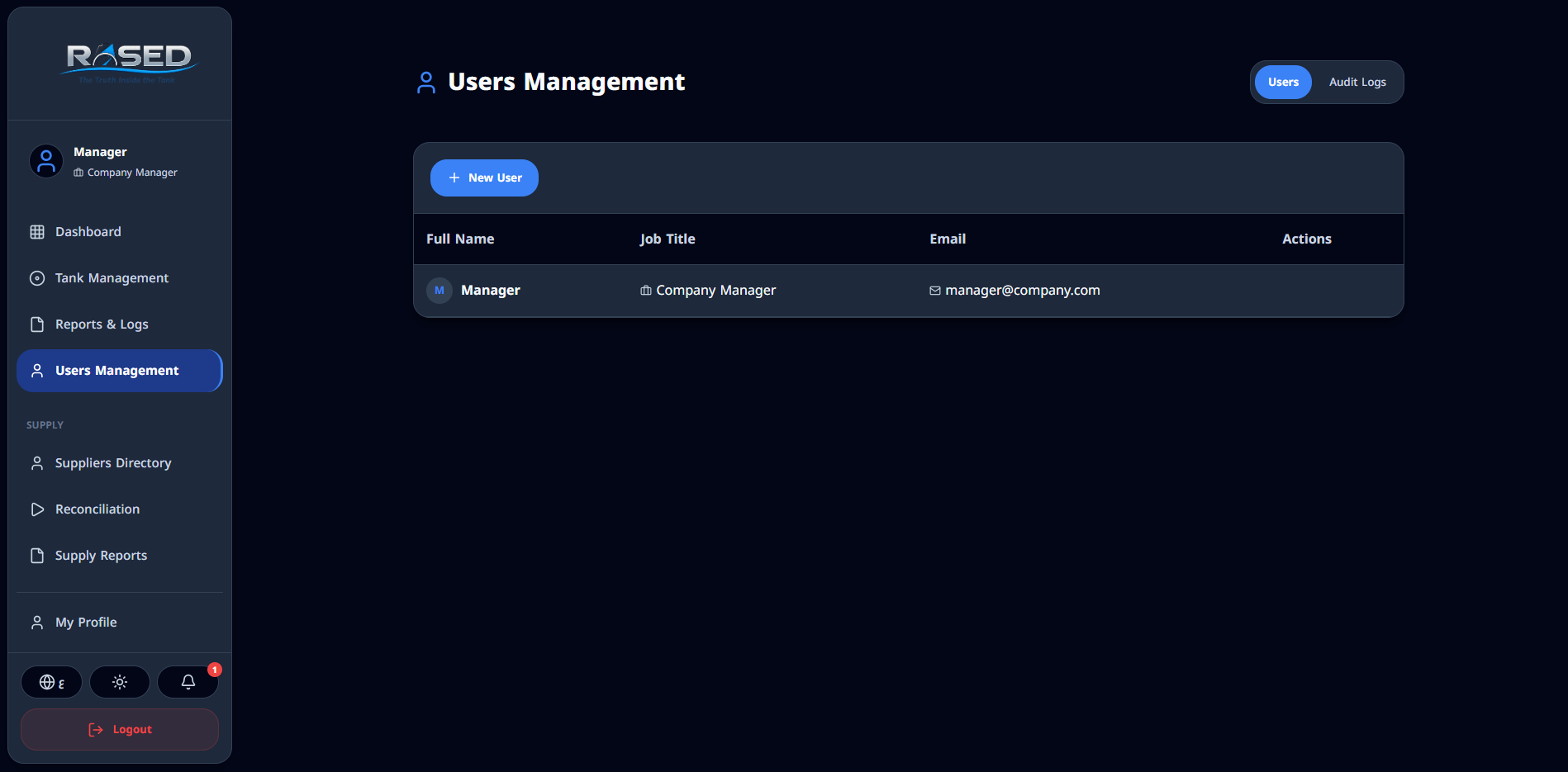Switch language with the globe button
Viewport: 1568px width, 772px height.
pos(51,682)
